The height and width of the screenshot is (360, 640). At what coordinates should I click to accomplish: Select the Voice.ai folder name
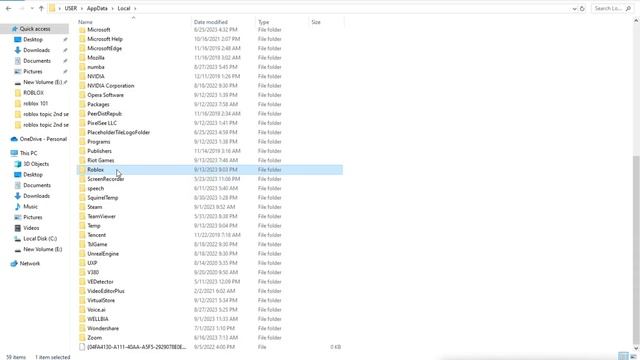click(x=96, y=310)
